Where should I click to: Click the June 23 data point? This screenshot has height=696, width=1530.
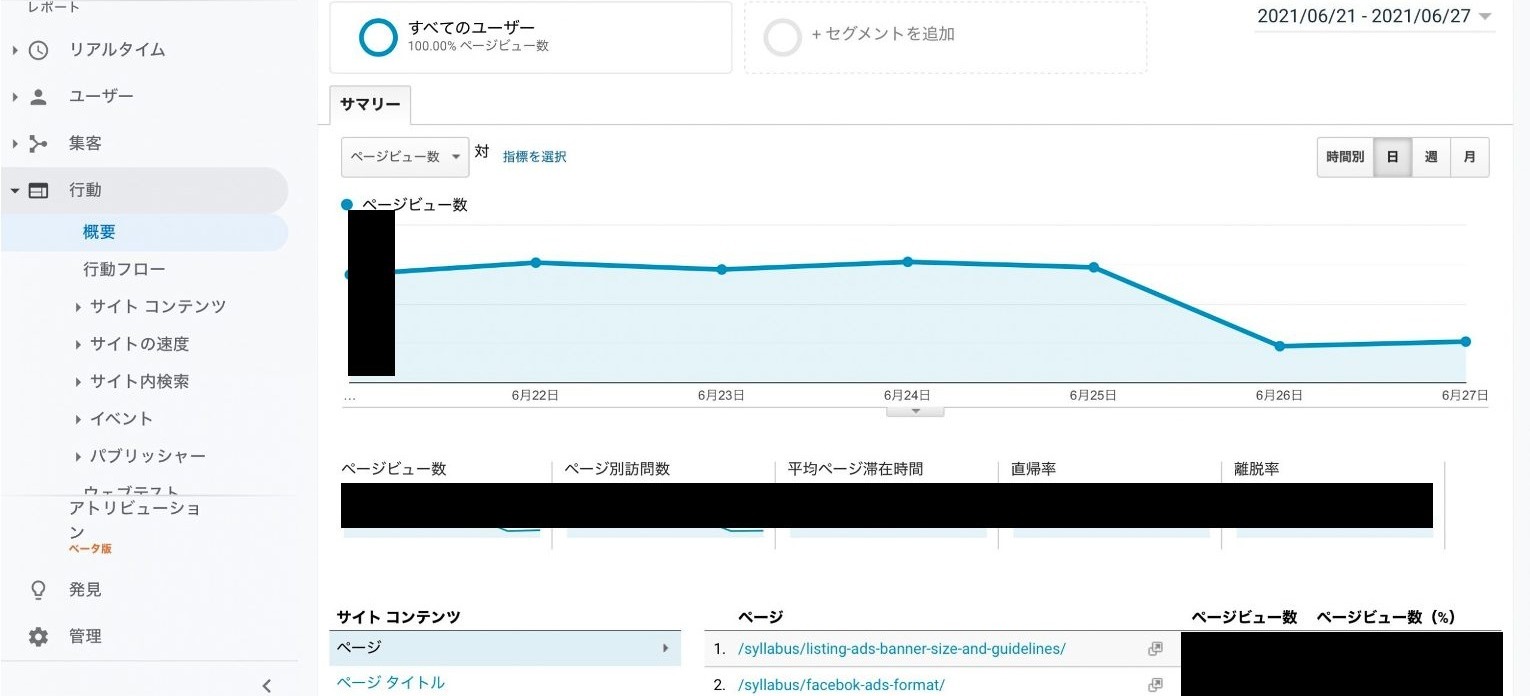pos(722,270)
